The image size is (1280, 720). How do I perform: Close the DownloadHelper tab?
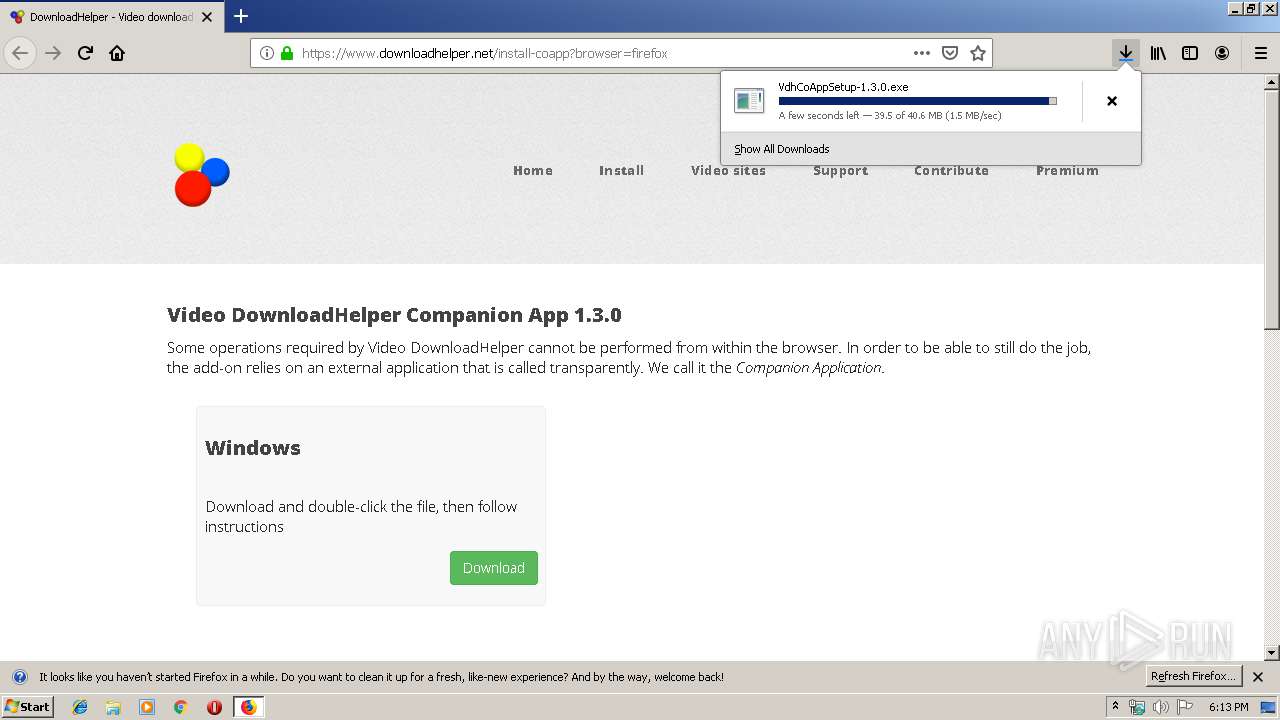[207, 17]
